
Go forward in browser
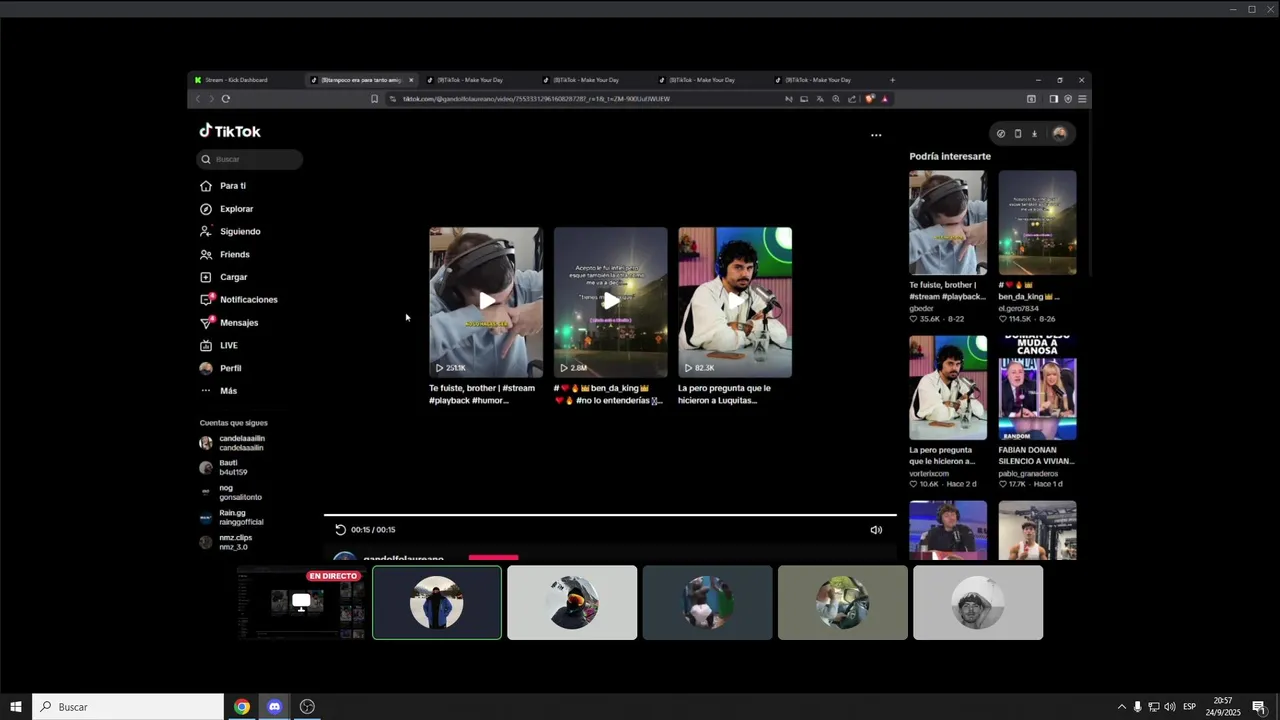coord(211,99)
